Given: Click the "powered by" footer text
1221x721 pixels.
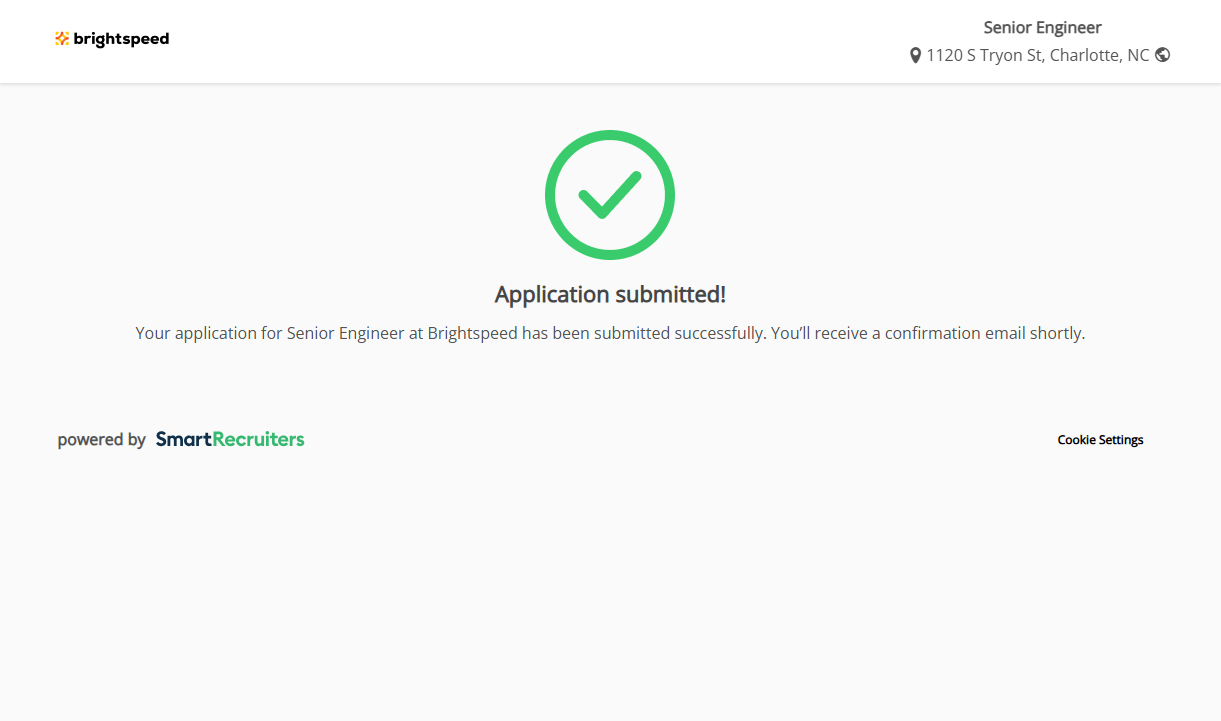Looking at the screenshot, I should 102,439.
